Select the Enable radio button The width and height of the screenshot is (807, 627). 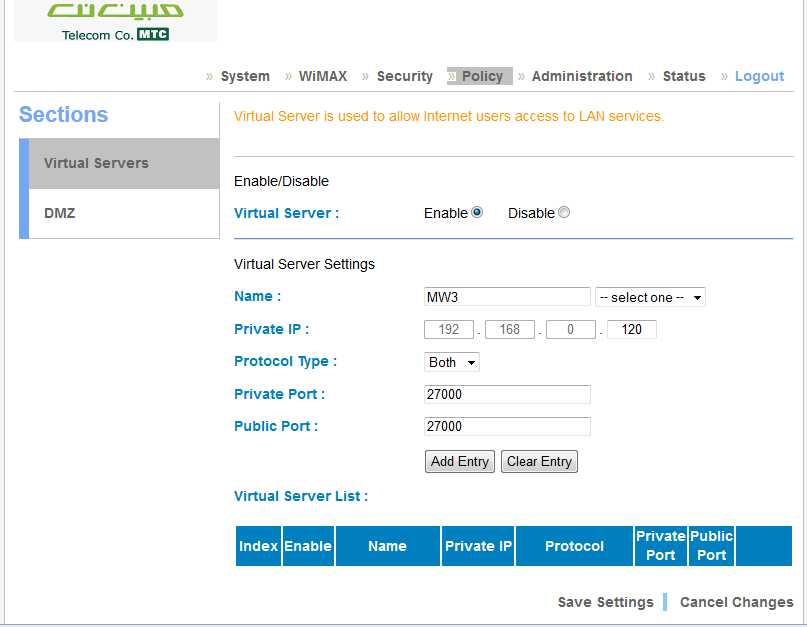point(477,212)
